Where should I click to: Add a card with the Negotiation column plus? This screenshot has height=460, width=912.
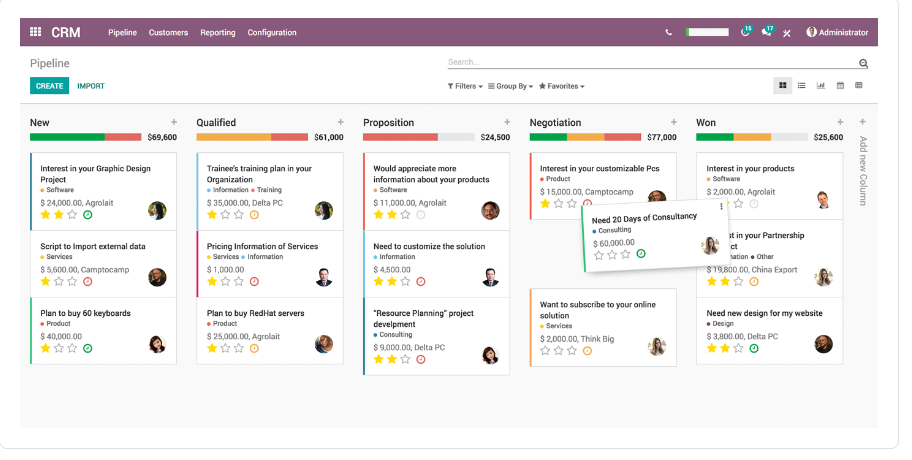pos(674,122)
